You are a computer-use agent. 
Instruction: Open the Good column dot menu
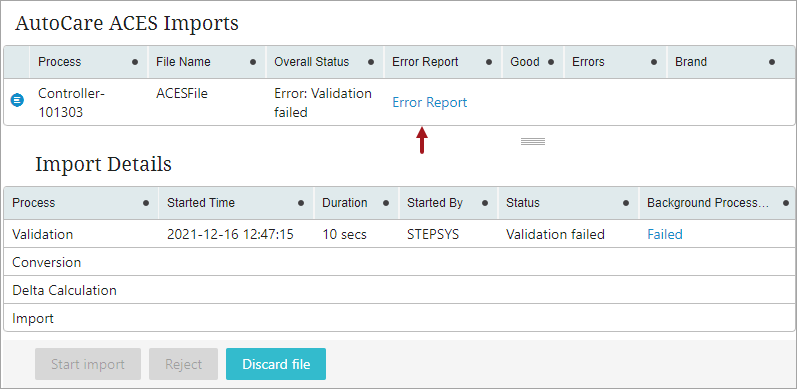[x=551, y=62]
